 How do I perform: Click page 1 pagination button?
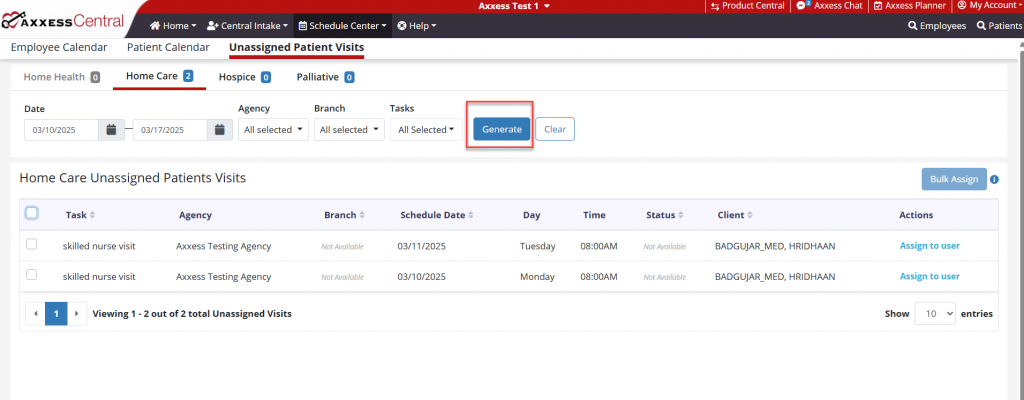click(x=56, y=314)
